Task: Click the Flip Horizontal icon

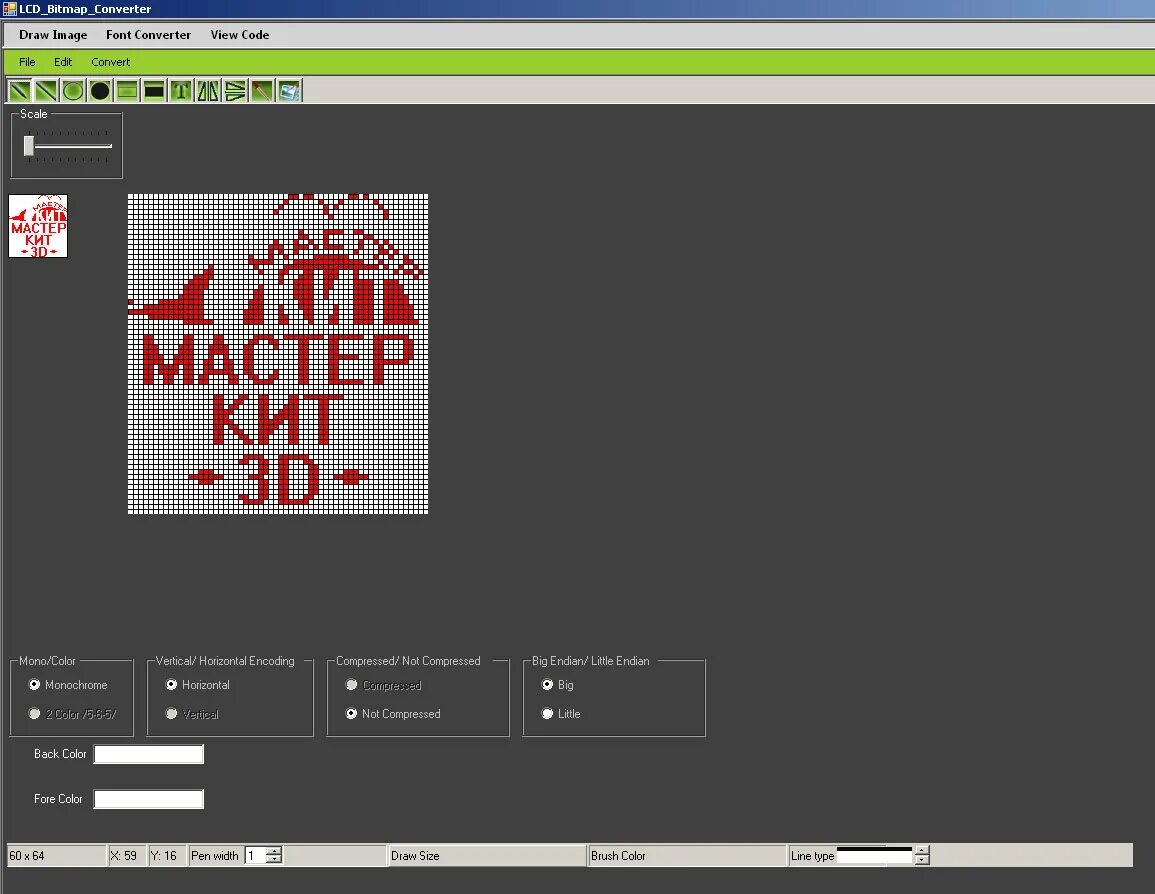Action: 208,91
